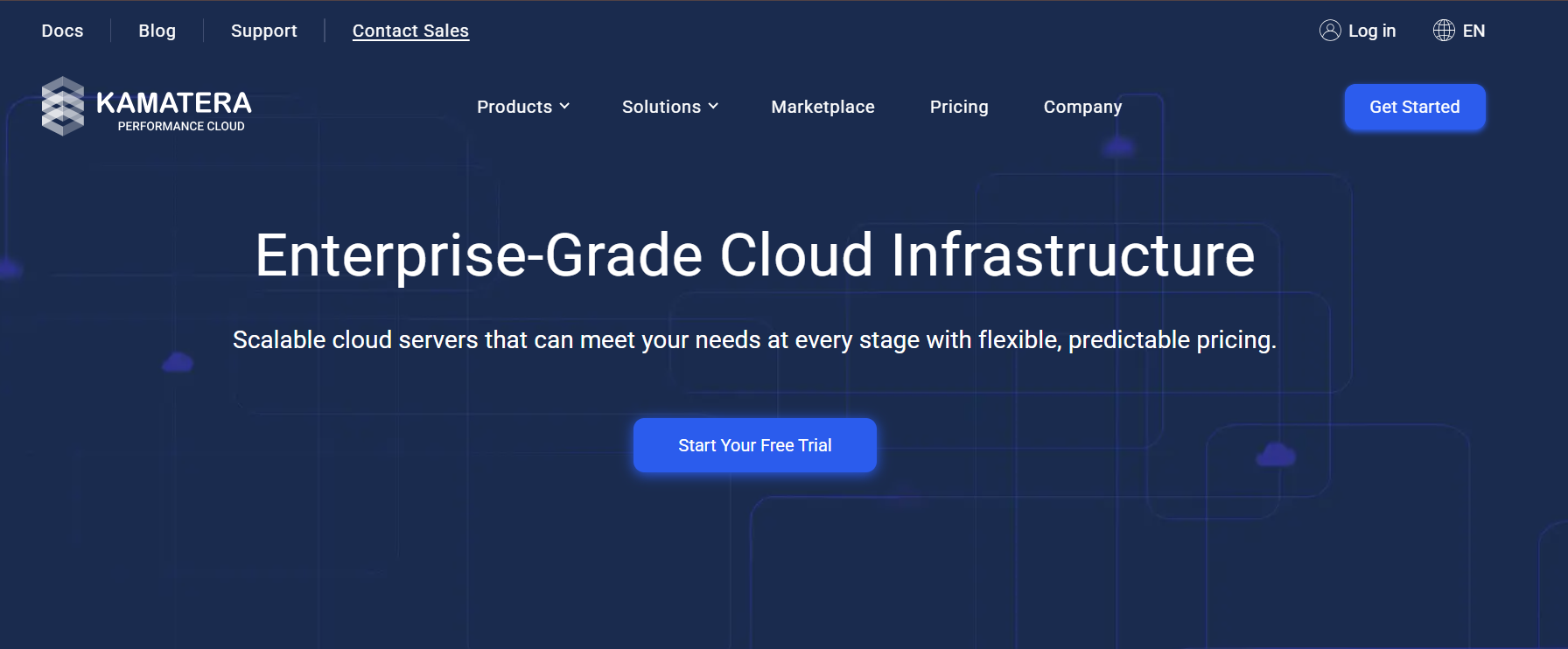
Task: Click the Kamatera cube logo icon
Action: pyautogui.click(x=63, y=106)
